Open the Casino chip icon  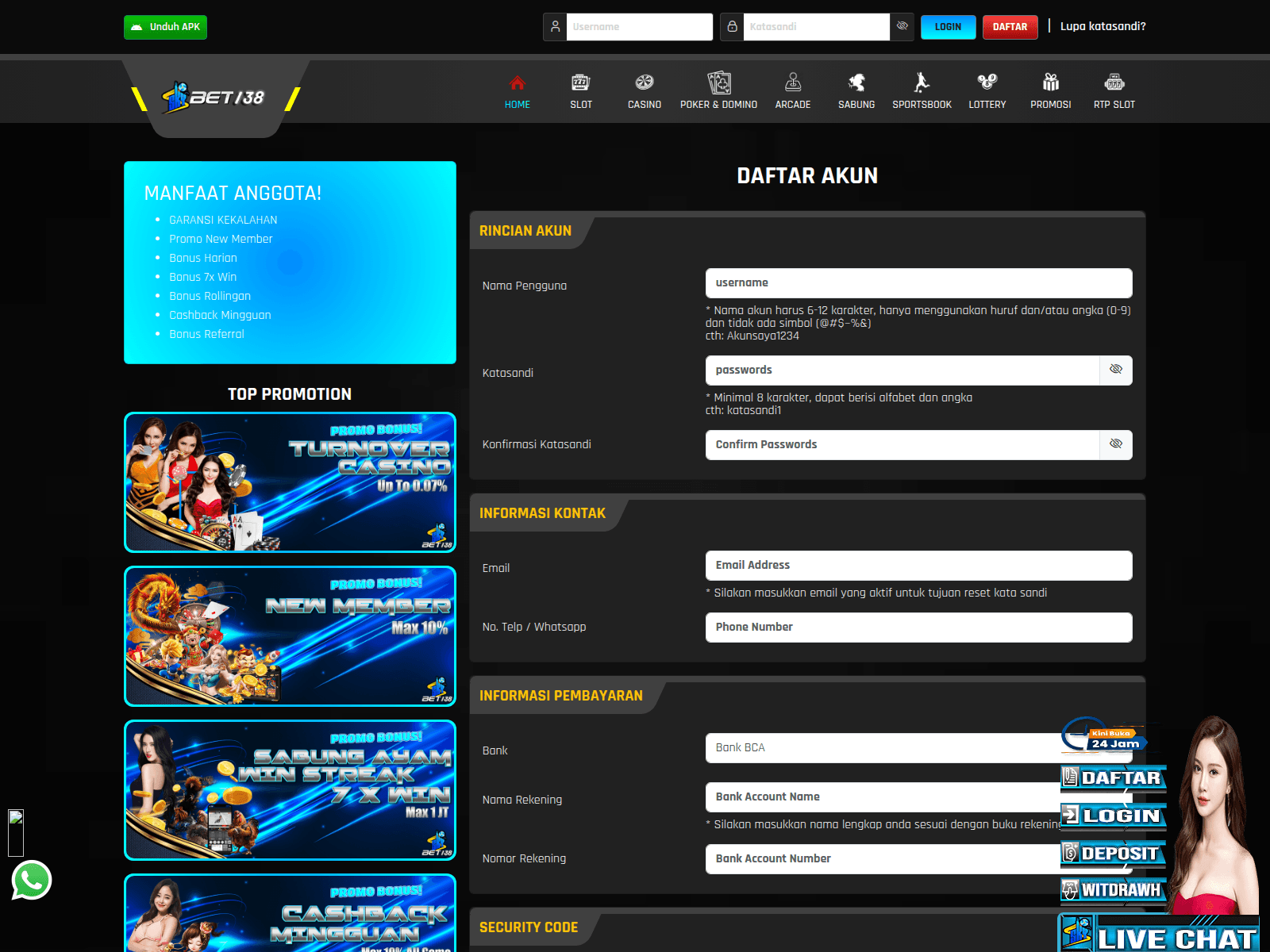point(645,83)
